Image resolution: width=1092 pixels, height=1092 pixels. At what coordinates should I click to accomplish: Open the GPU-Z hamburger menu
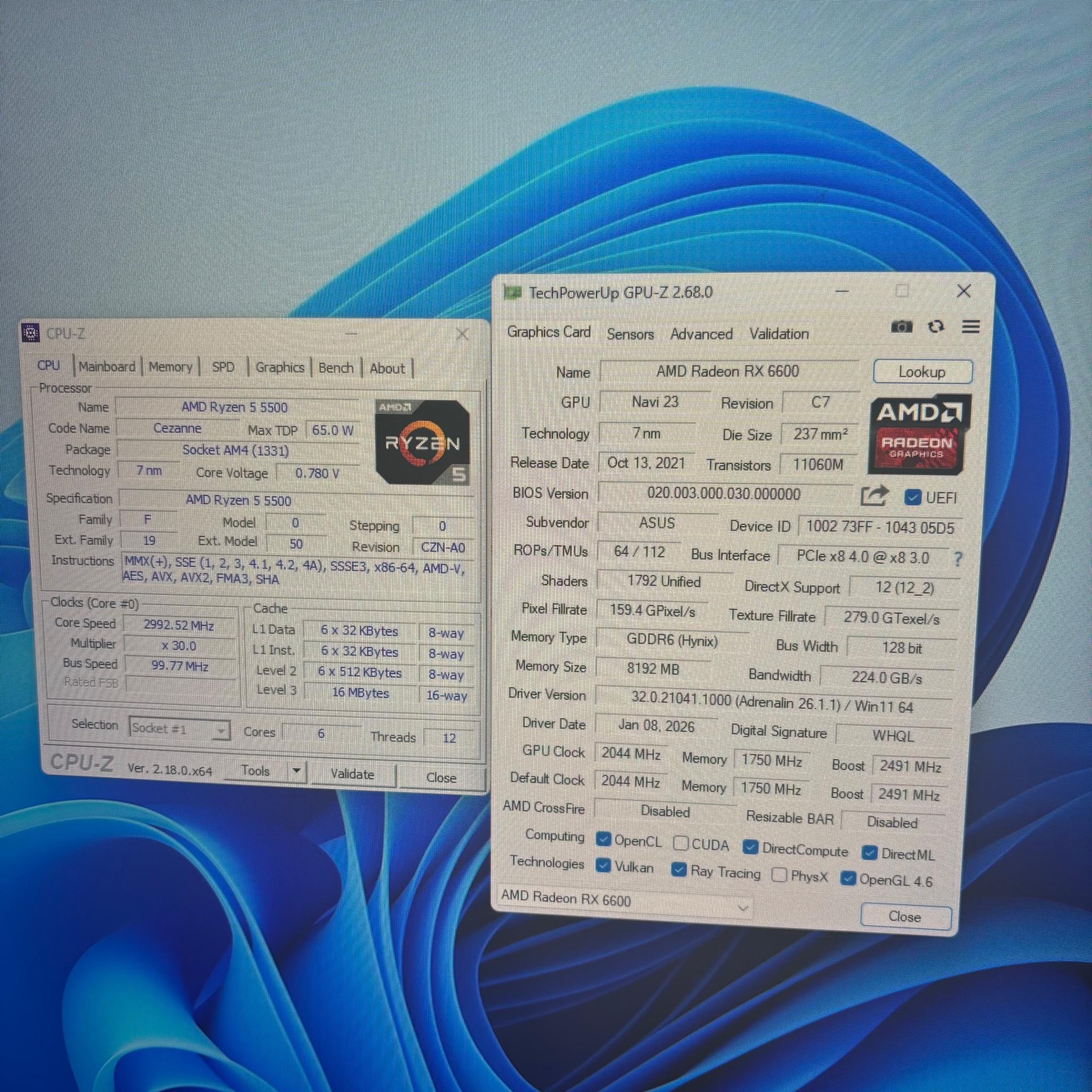[971, 327]
